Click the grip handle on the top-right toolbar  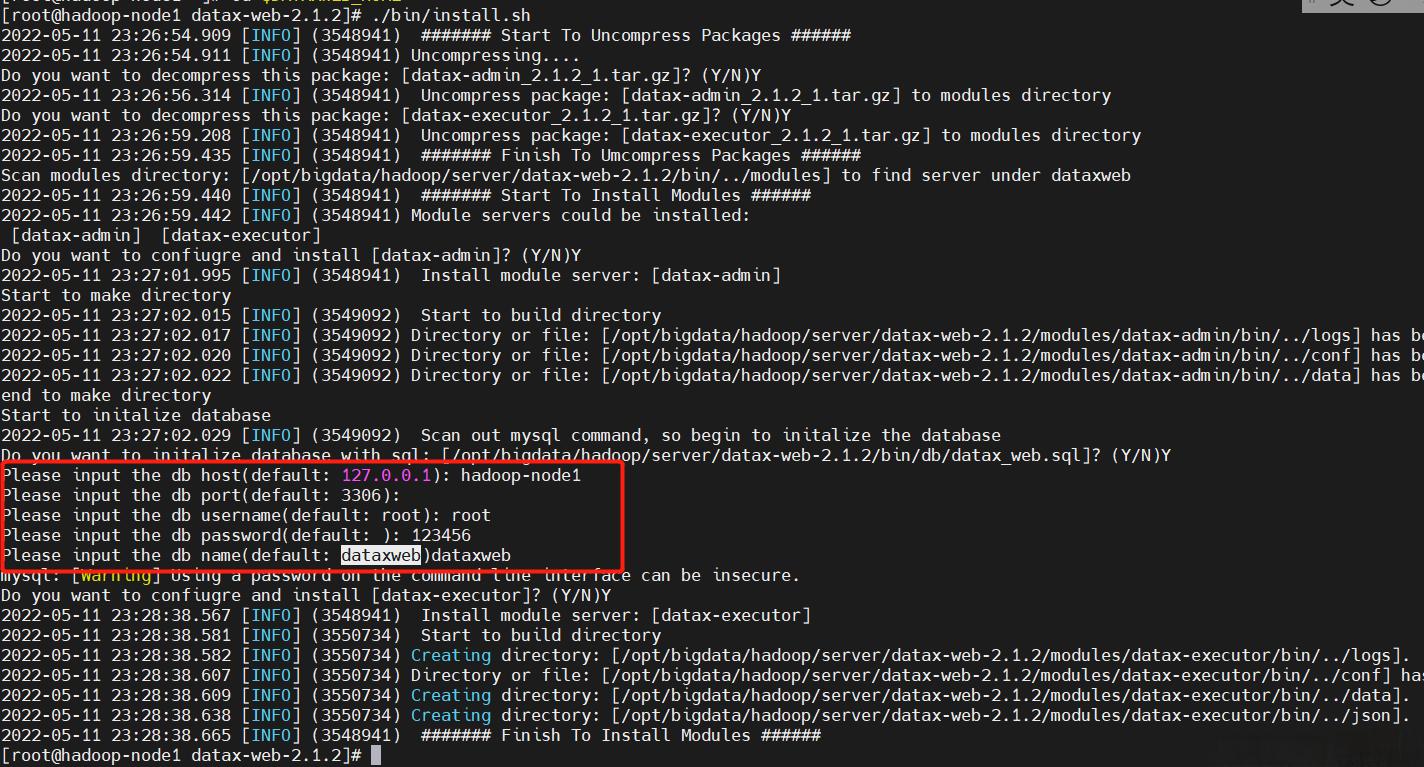point(1312,3)
